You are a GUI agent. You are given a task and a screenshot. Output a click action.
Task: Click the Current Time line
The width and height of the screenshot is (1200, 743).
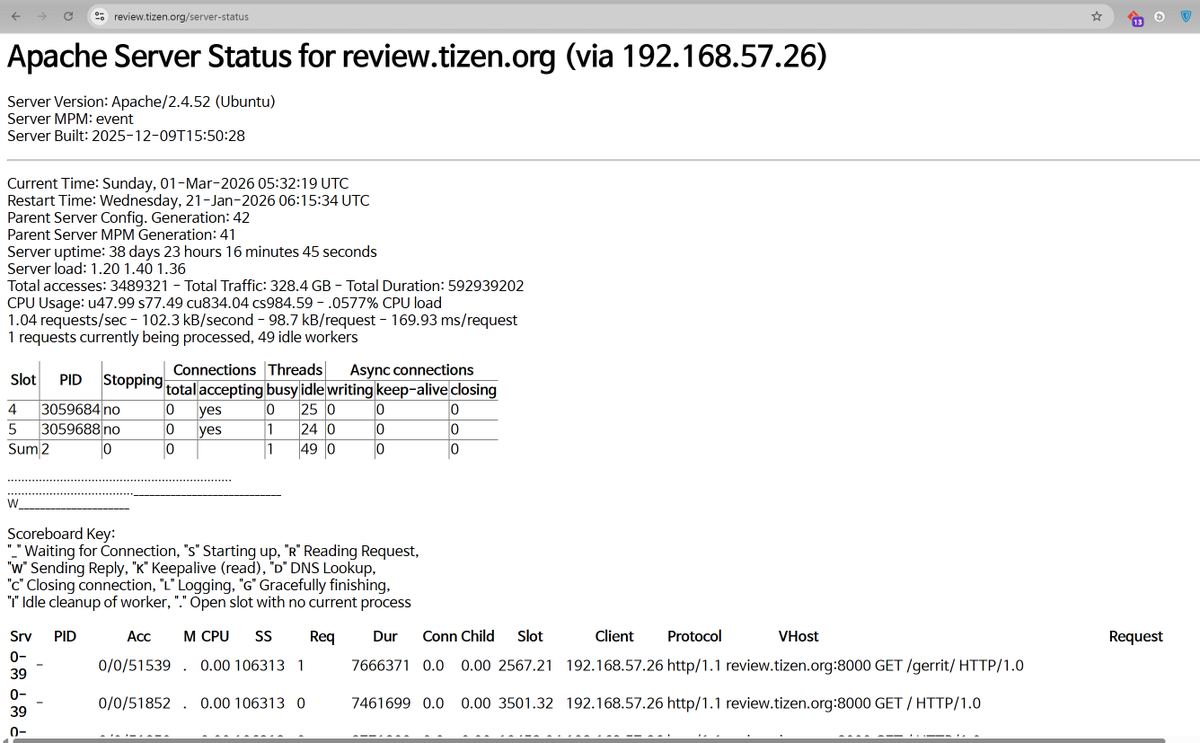[178, 183]
